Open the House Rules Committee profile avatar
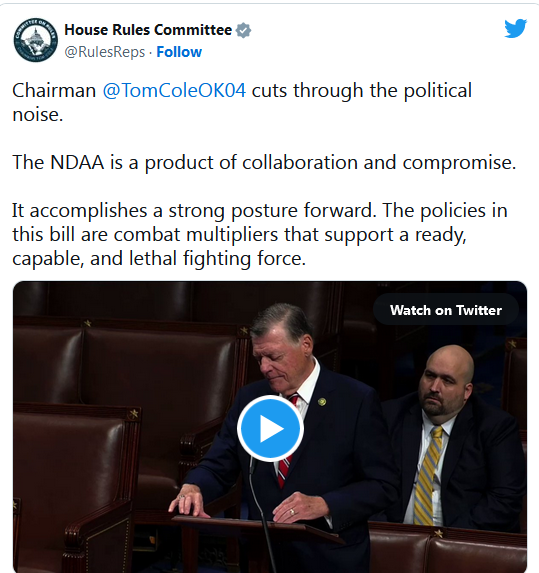The image size is (539, 573). click(x=35, y=40)
